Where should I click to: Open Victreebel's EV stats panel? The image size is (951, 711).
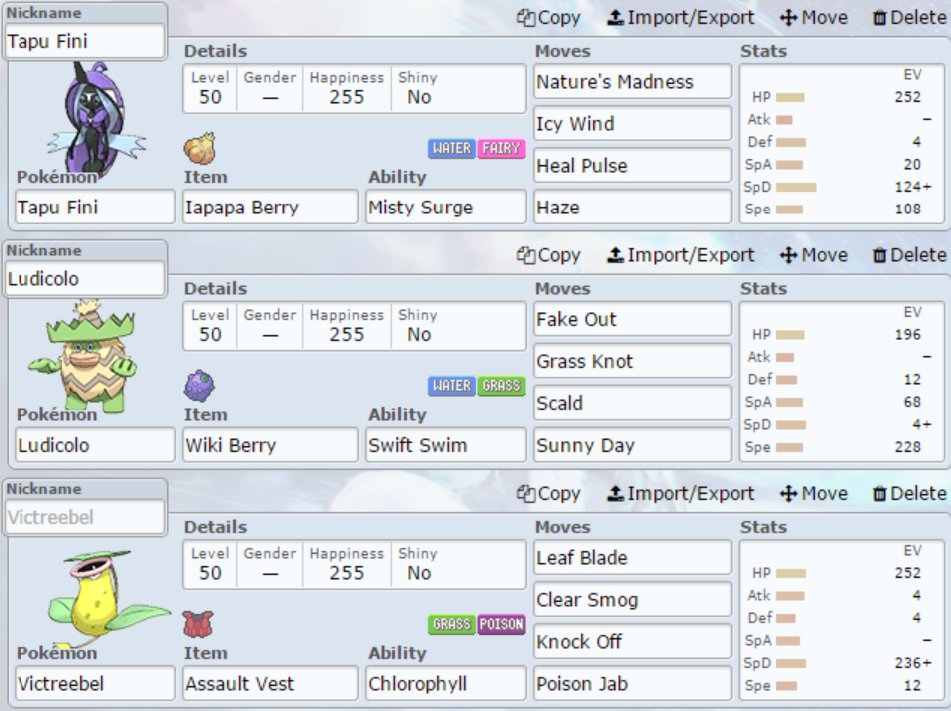point(842,620)
